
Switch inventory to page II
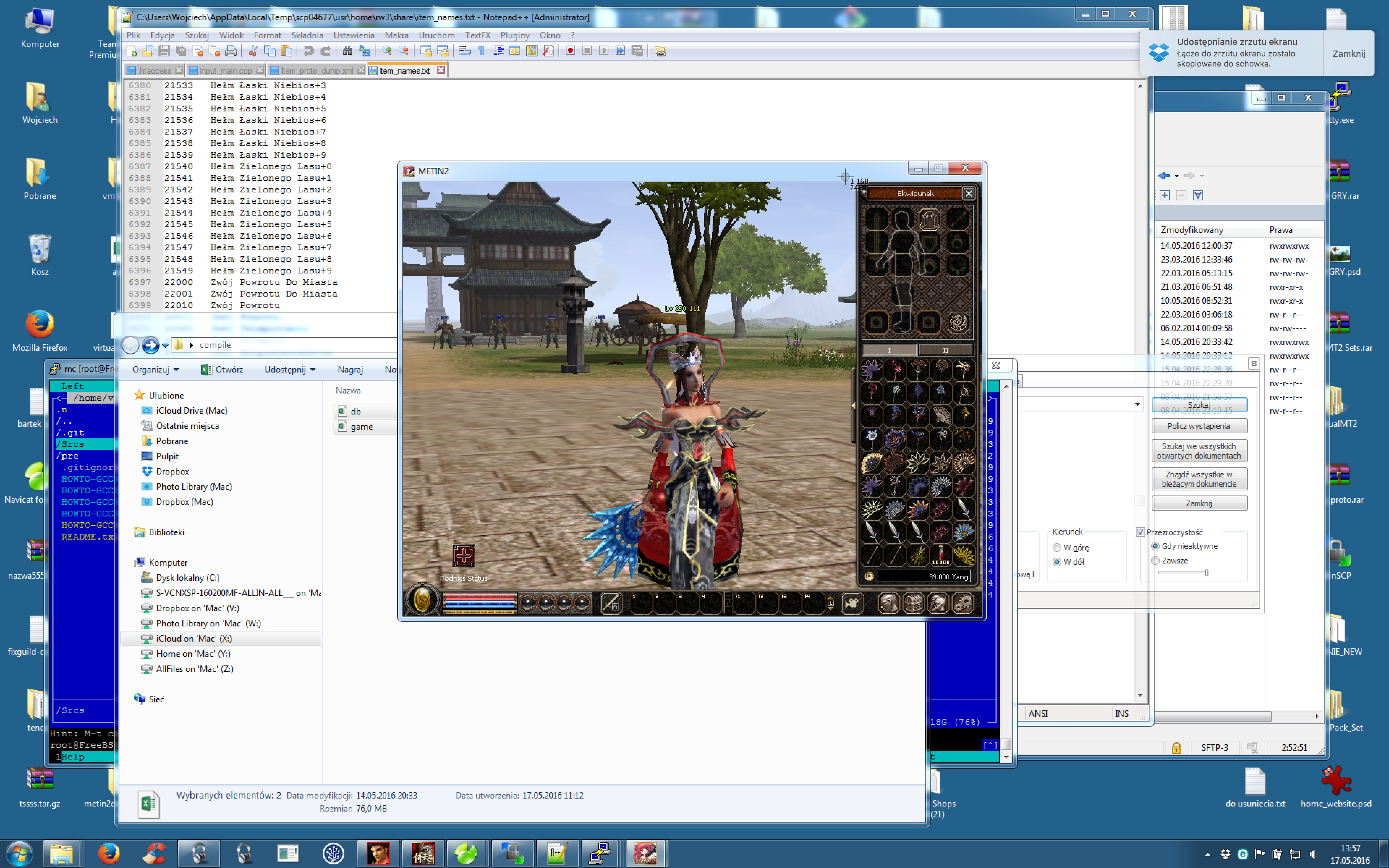(x=945, y=350)
